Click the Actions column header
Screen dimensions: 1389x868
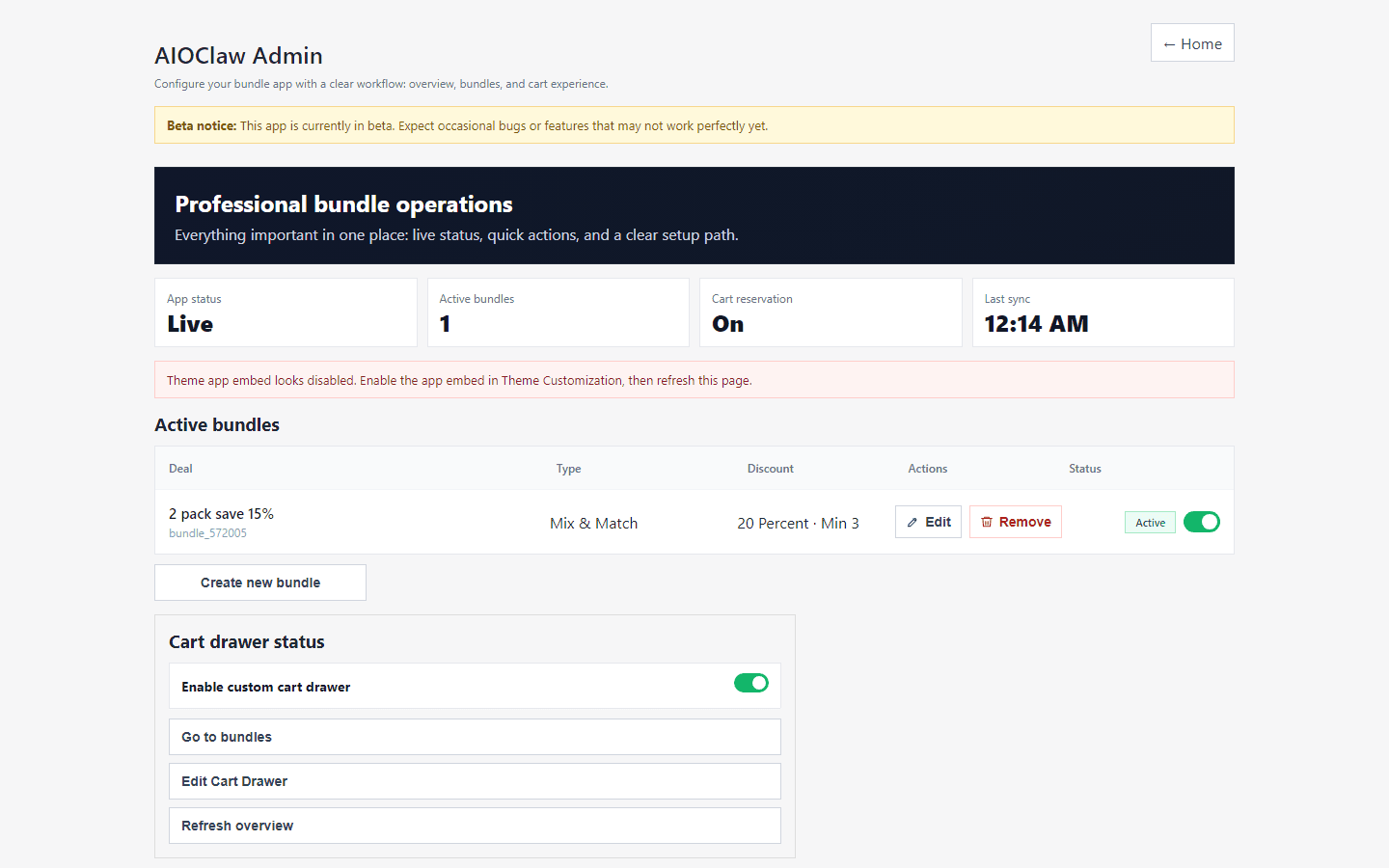[928, 469]
